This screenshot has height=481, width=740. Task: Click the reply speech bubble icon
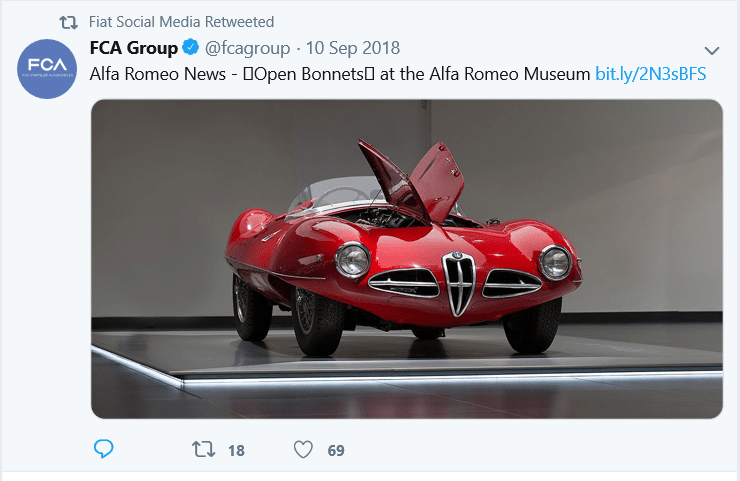click(103, 448)
